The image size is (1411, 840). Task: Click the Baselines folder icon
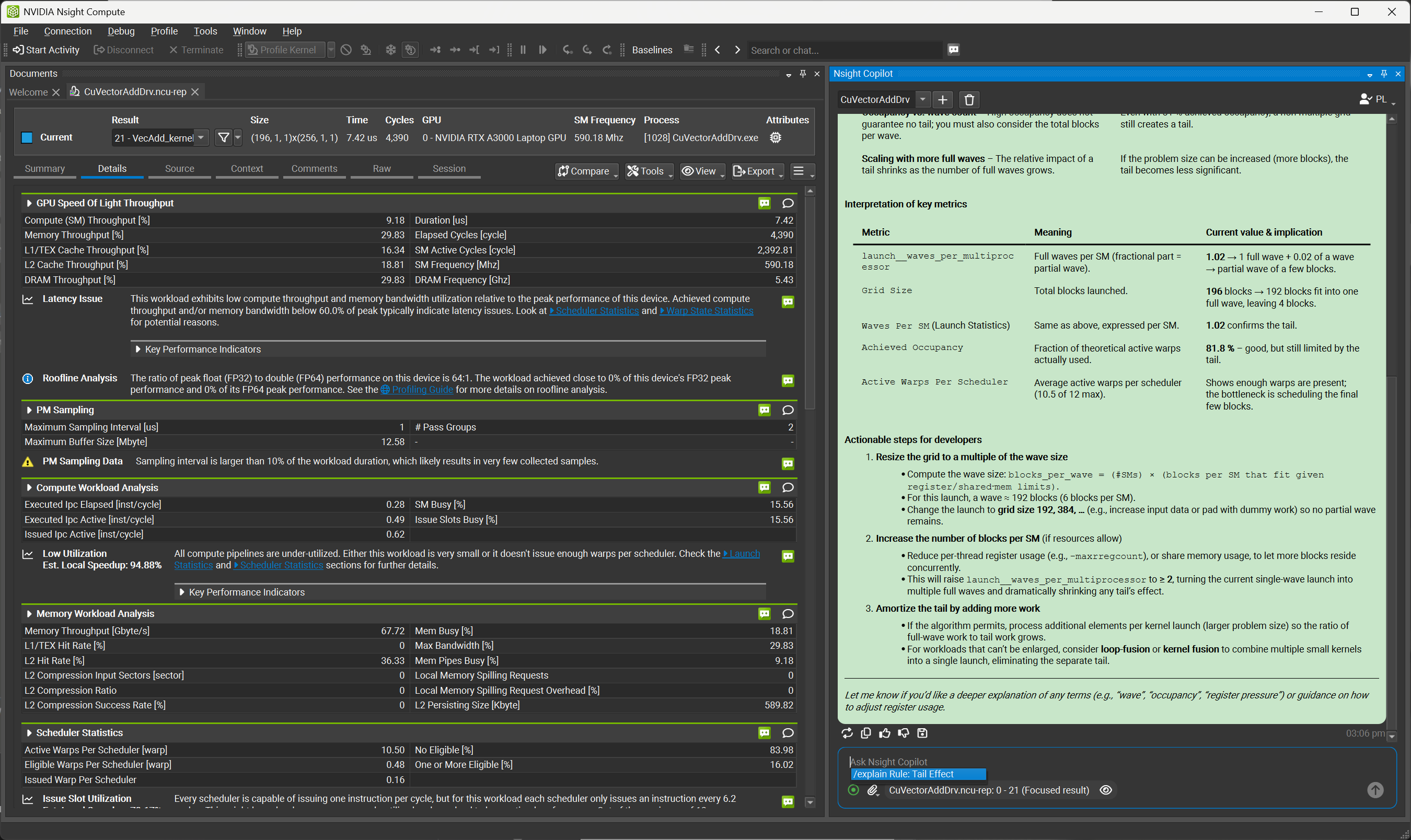coord(688,49)
